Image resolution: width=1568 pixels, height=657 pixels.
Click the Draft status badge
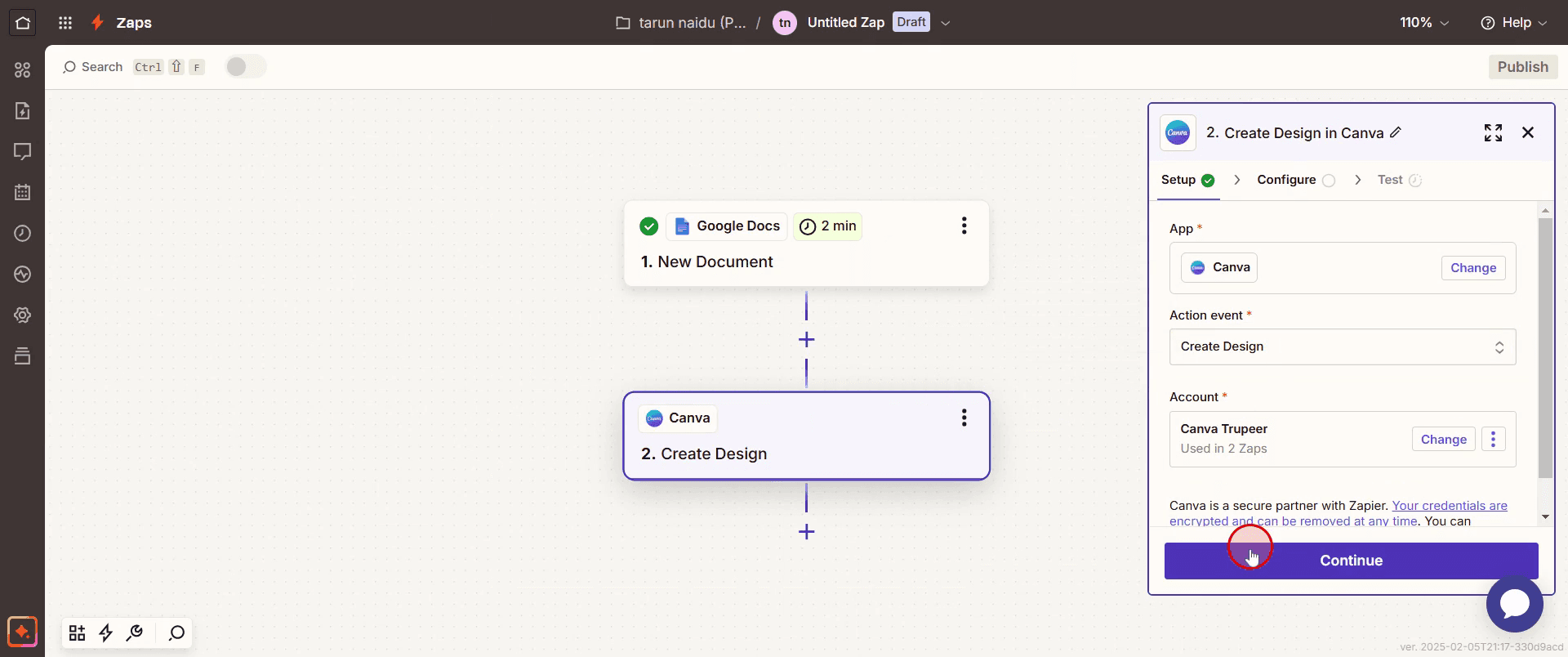tap(911, 22)
